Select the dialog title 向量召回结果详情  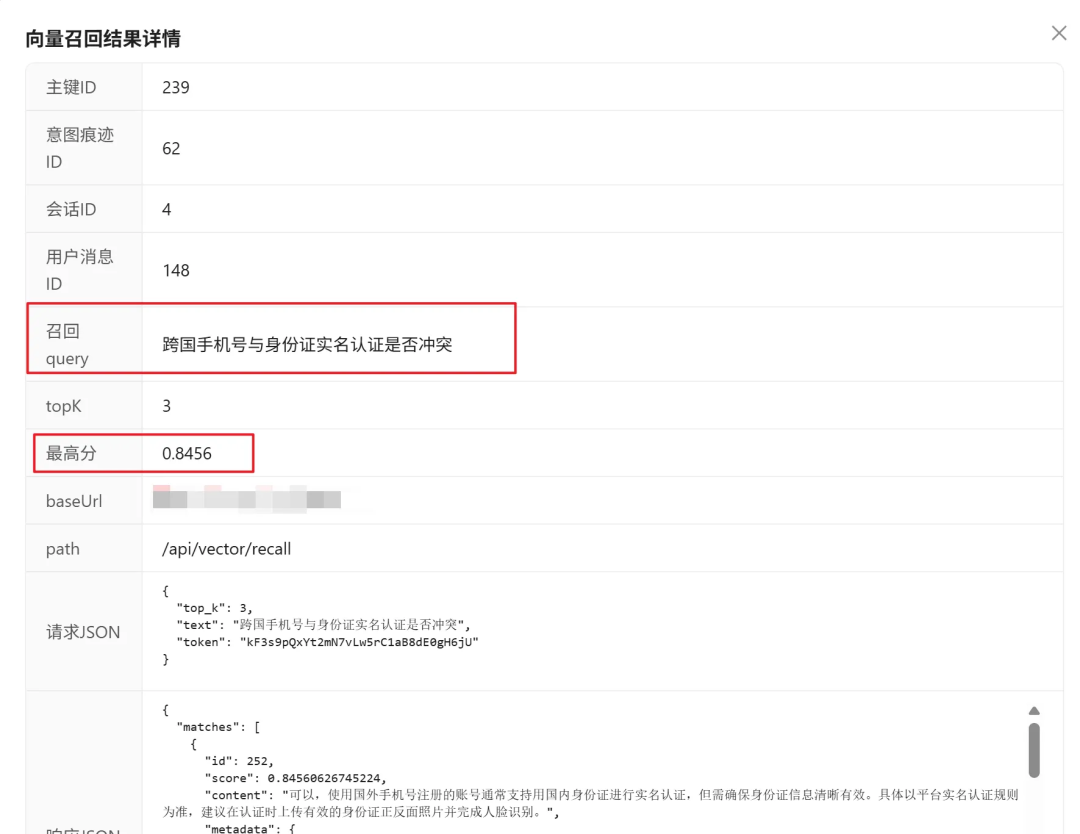tap(103, 39)
